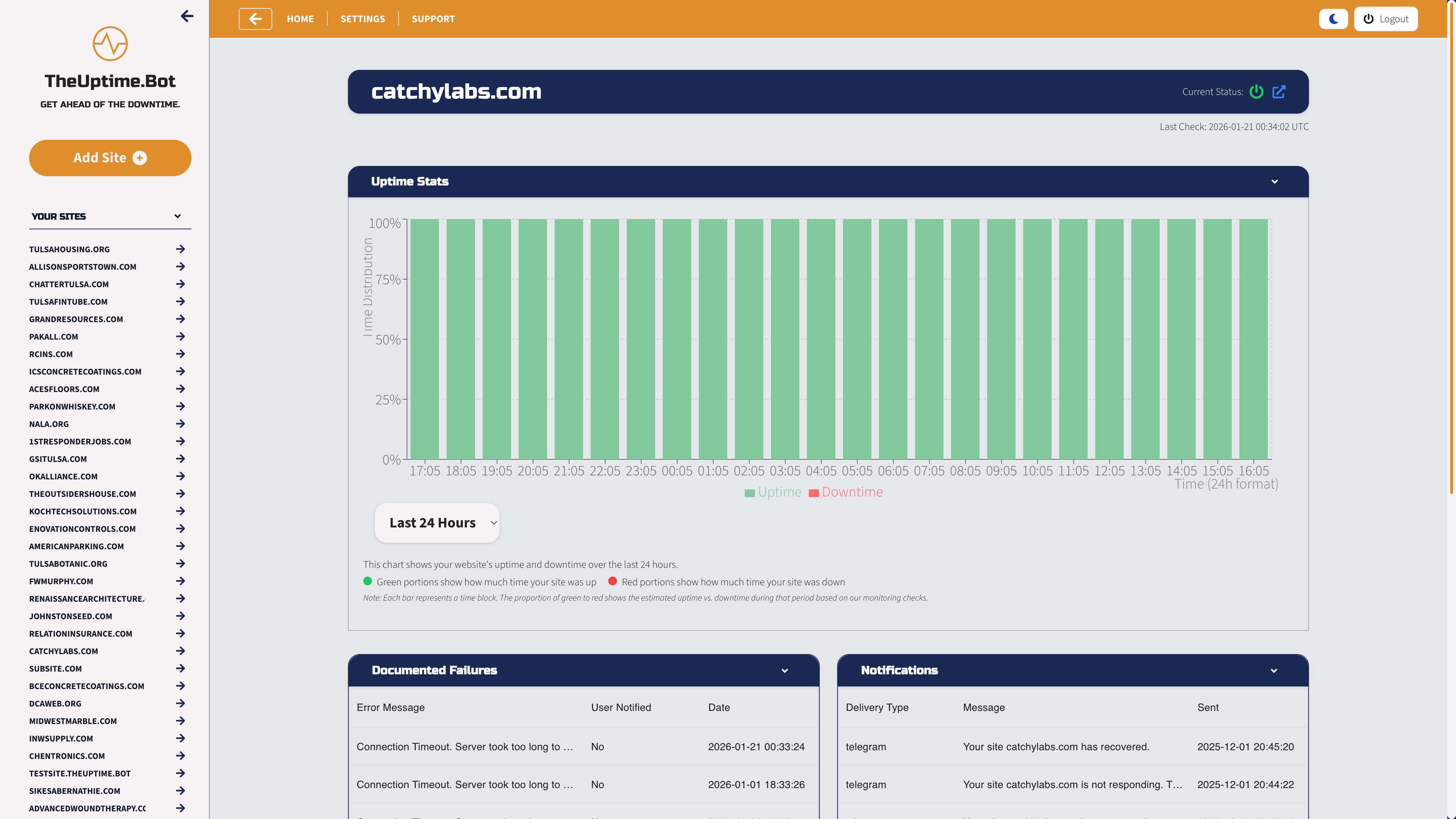Click the Add Site button
Screen dimensions: 1456x819
(x=110, y=158)
